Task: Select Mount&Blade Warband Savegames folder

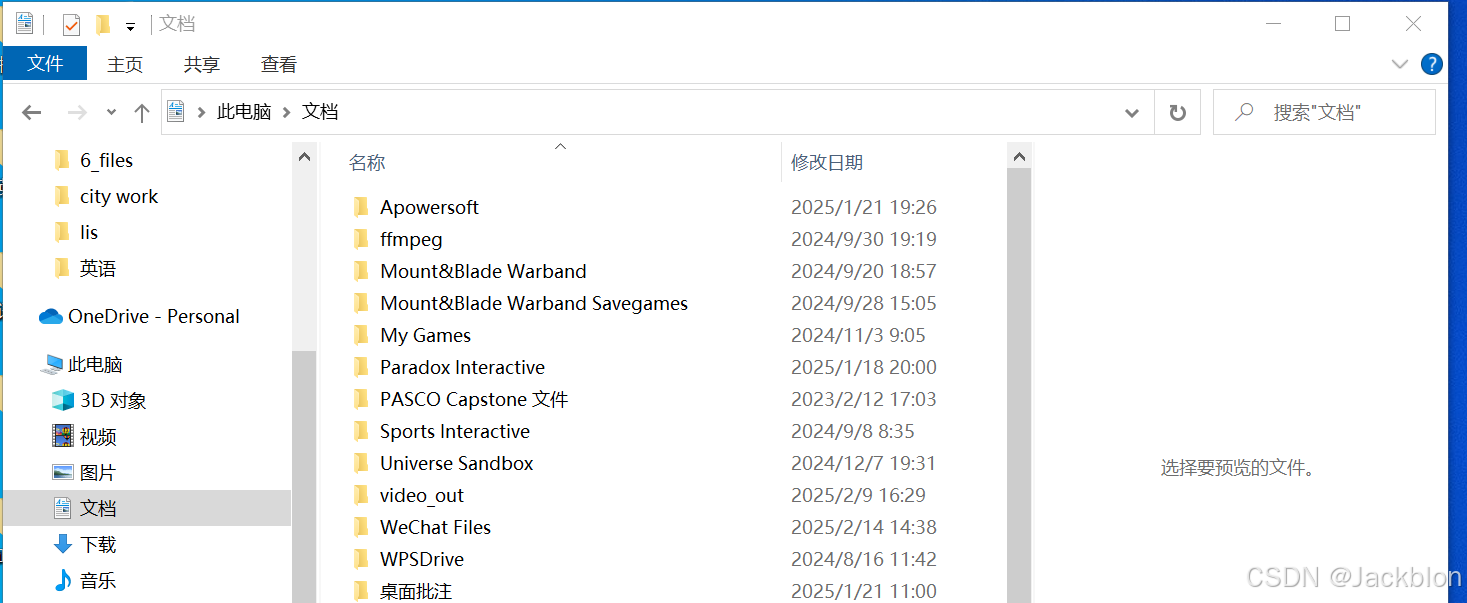Action: click(534, 303)
